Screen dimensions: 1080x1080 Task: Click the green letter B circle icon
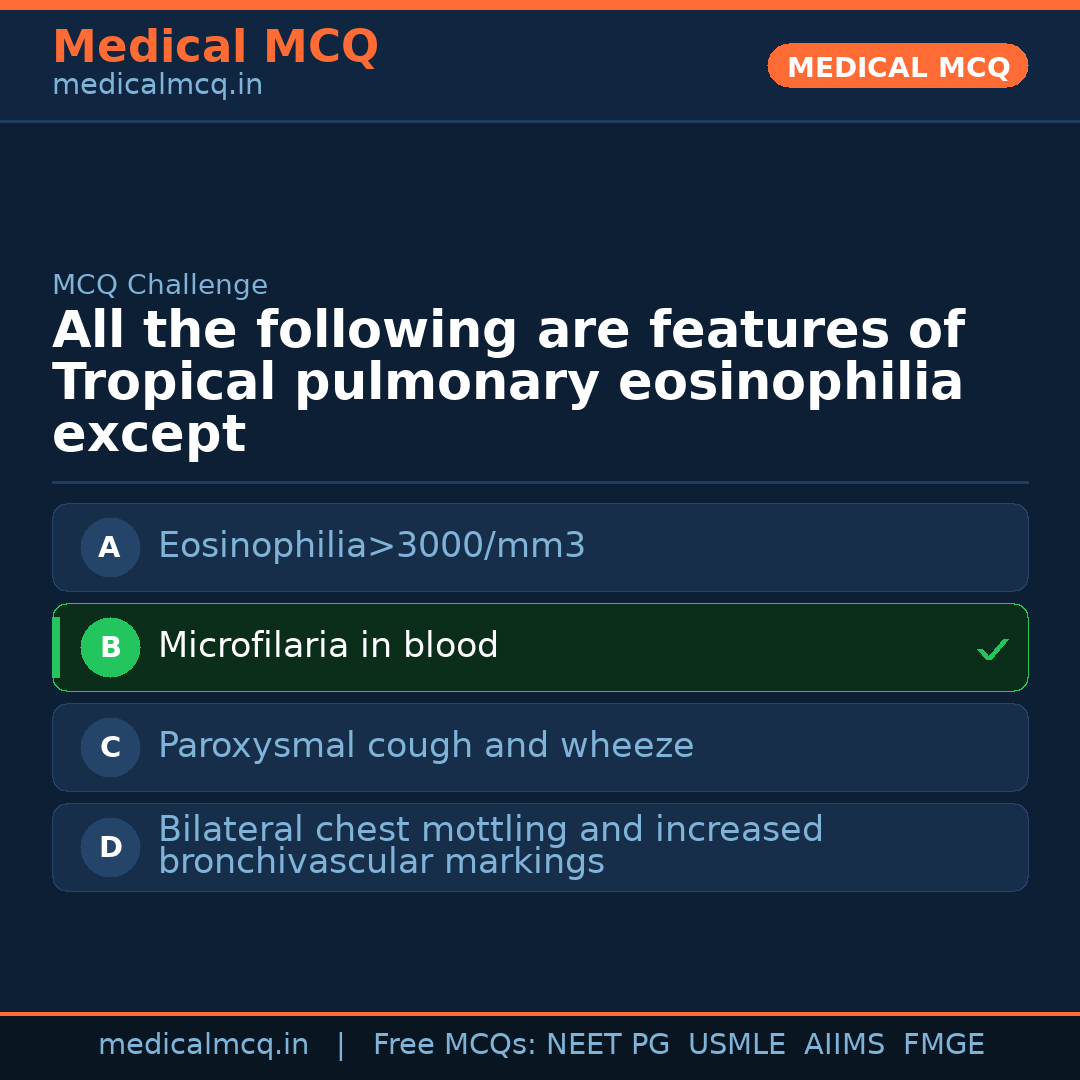(x=110, y=647)
